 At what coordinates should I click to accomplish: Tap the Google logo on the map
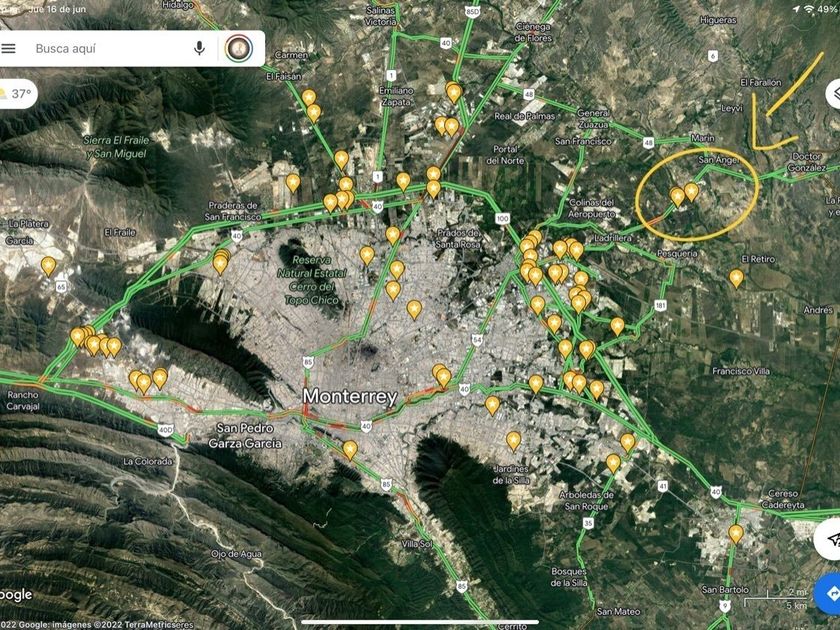click(16, 595)
